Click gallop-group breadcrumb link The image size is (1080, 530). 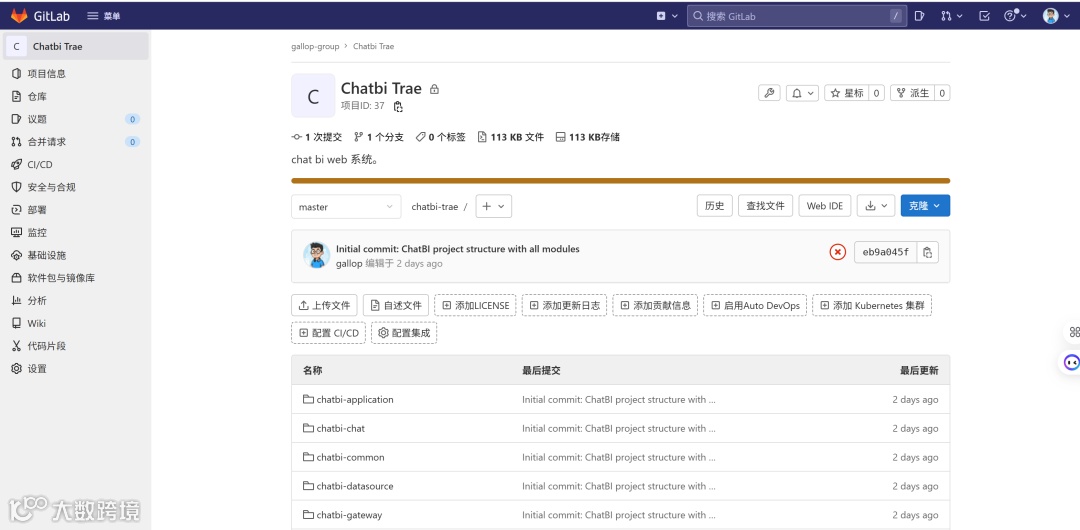coord(315,46)
